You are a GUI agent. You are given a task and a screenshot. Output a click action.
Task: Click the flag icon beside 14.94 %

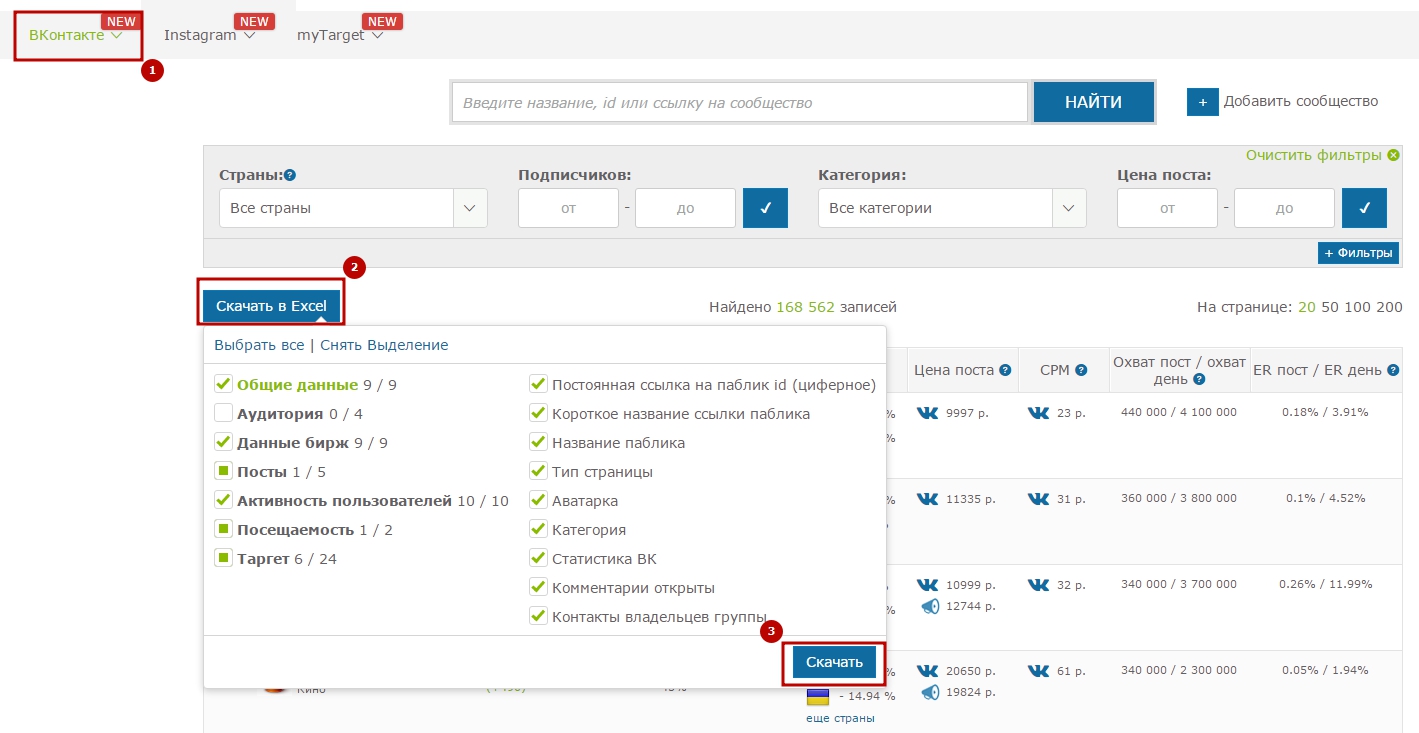tap(817, 696)
